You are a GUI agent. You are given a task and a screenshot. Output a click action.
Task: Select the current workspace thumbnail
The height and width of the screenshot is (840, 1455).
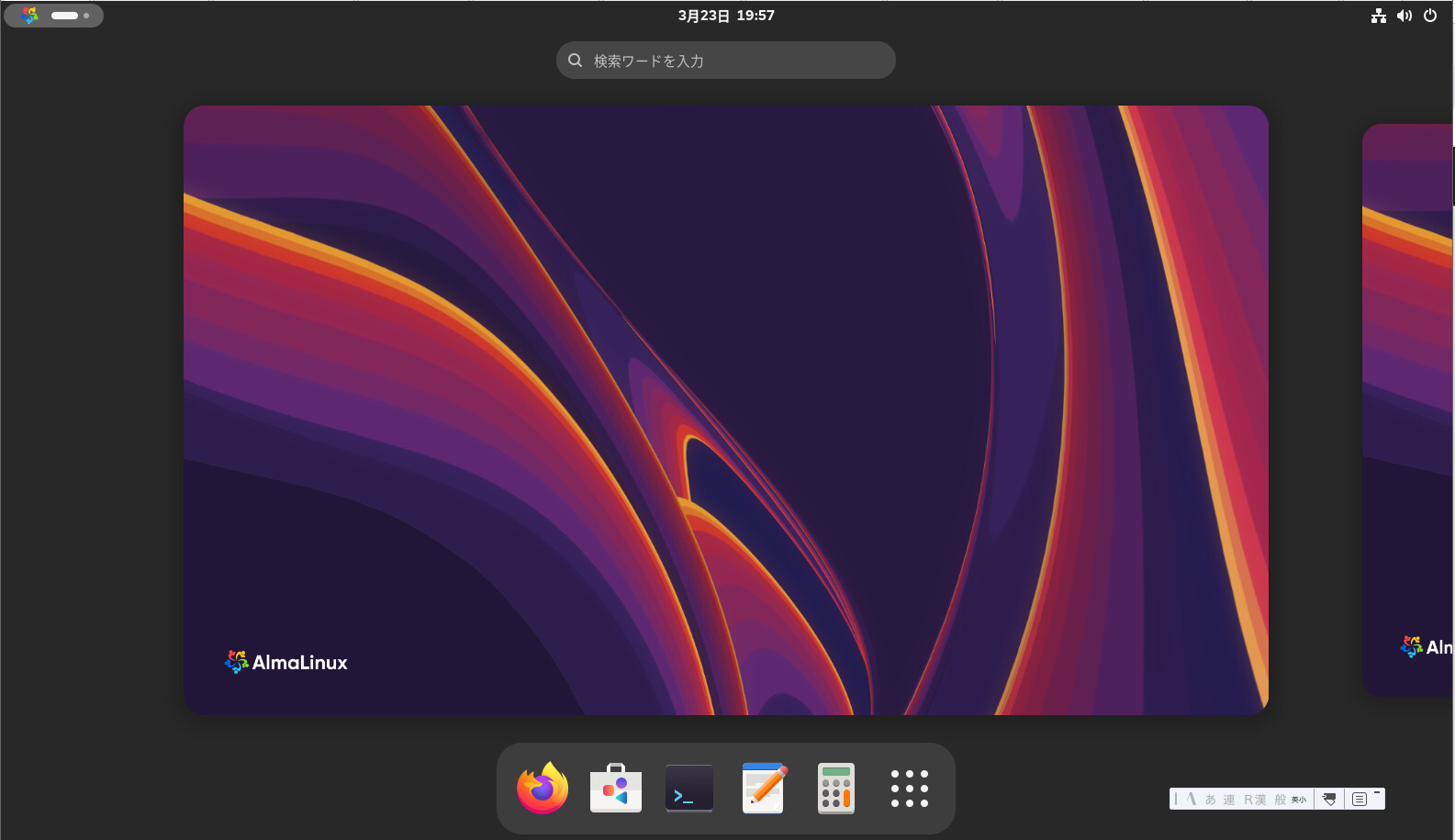click(x=725, y=409)
